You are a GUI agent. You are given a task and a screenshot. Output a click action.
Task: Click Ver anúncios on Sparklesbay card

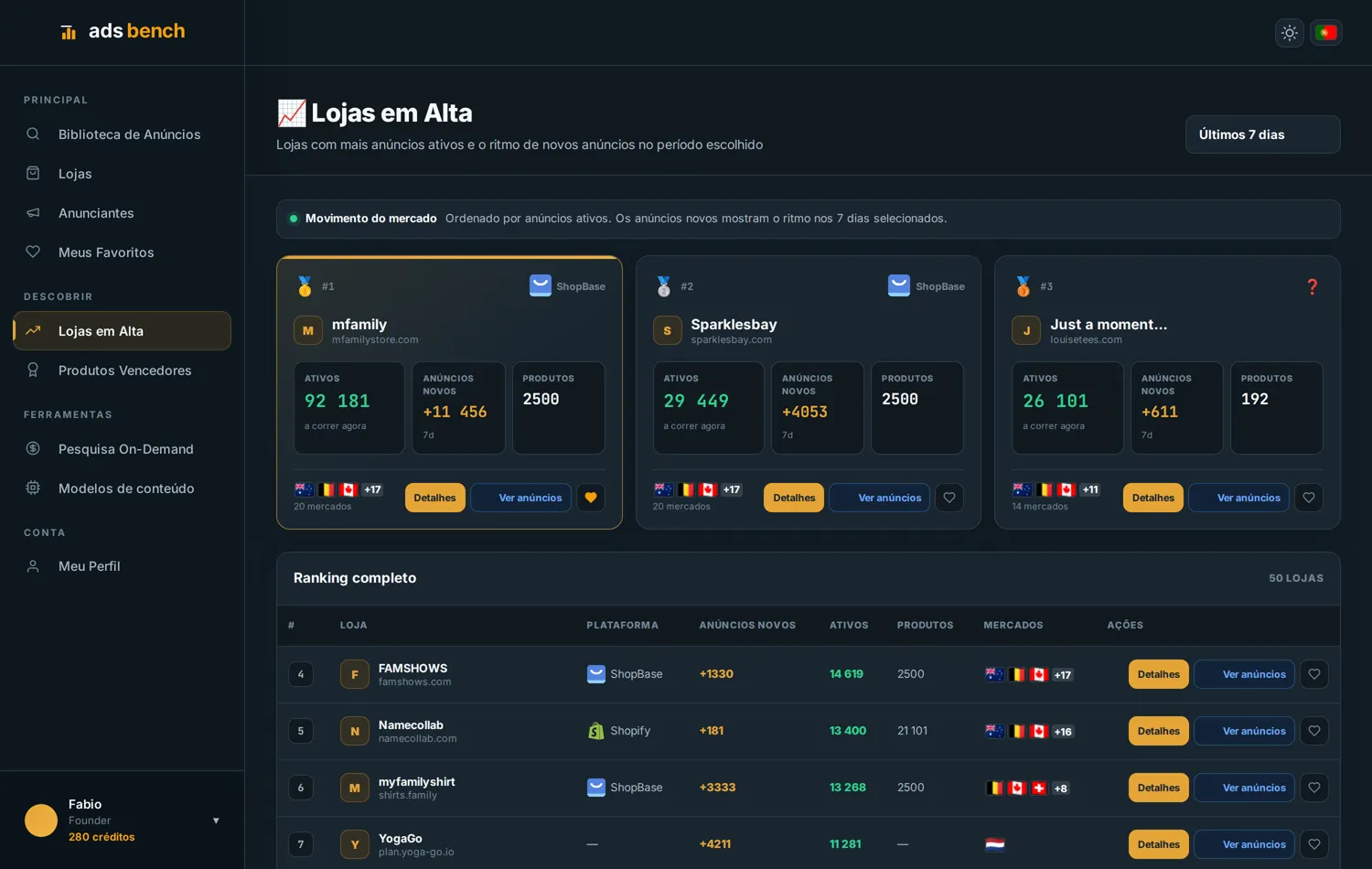pos(880,498)
